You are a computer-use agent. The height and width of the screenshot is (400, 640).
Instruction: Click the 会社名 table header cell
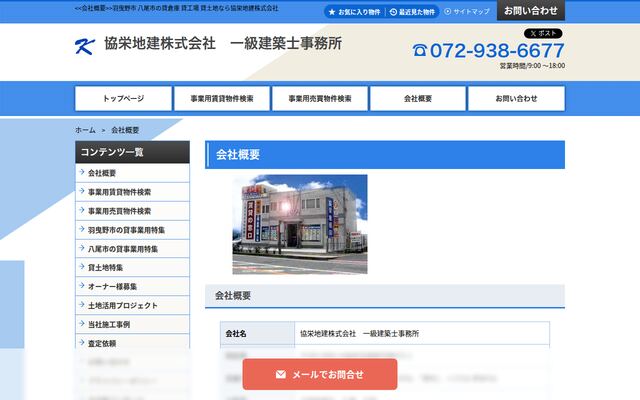coord(257,333)
